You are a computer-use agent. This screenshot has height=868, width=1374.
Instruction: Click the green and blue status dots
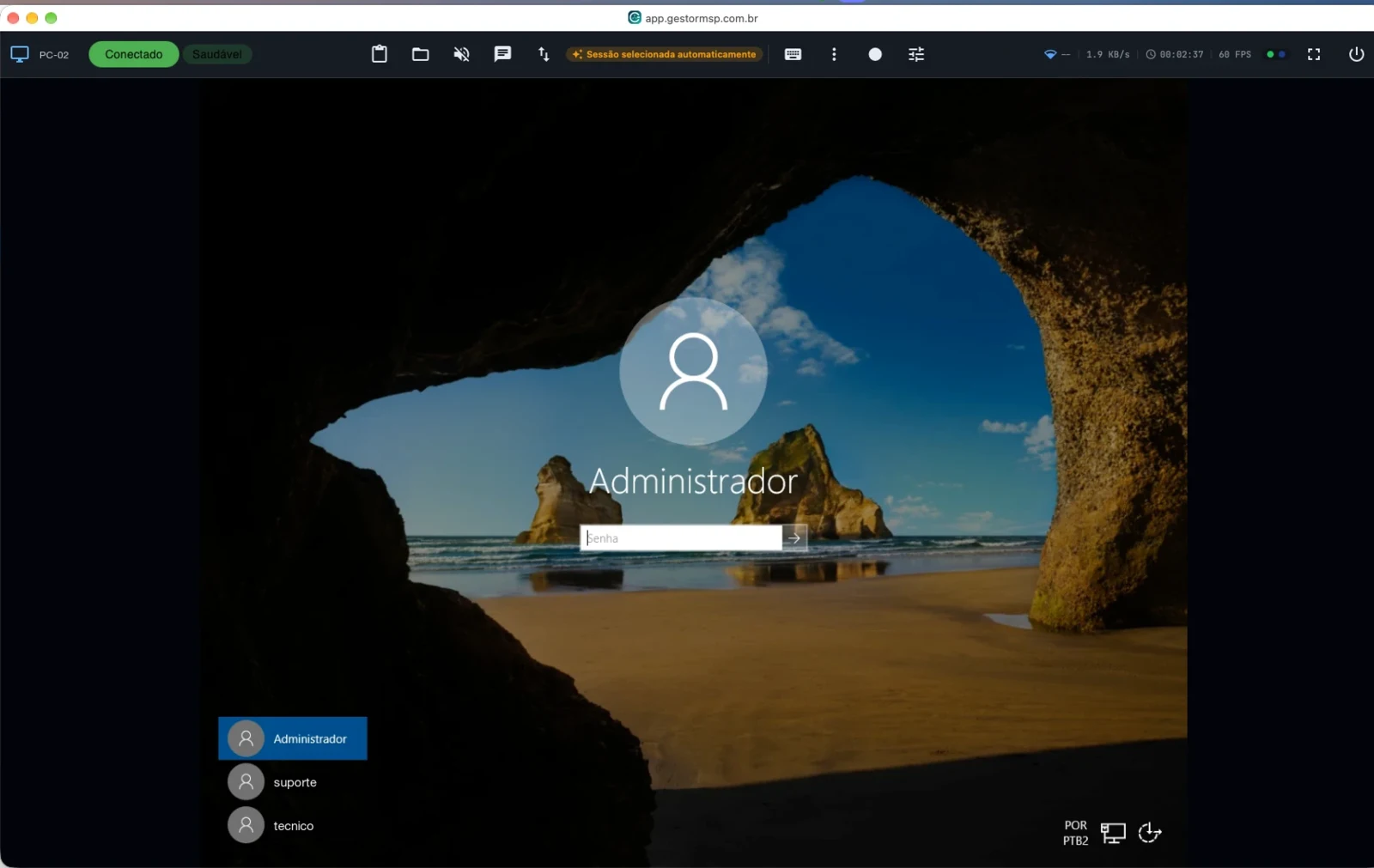[x=1276, y=54]
